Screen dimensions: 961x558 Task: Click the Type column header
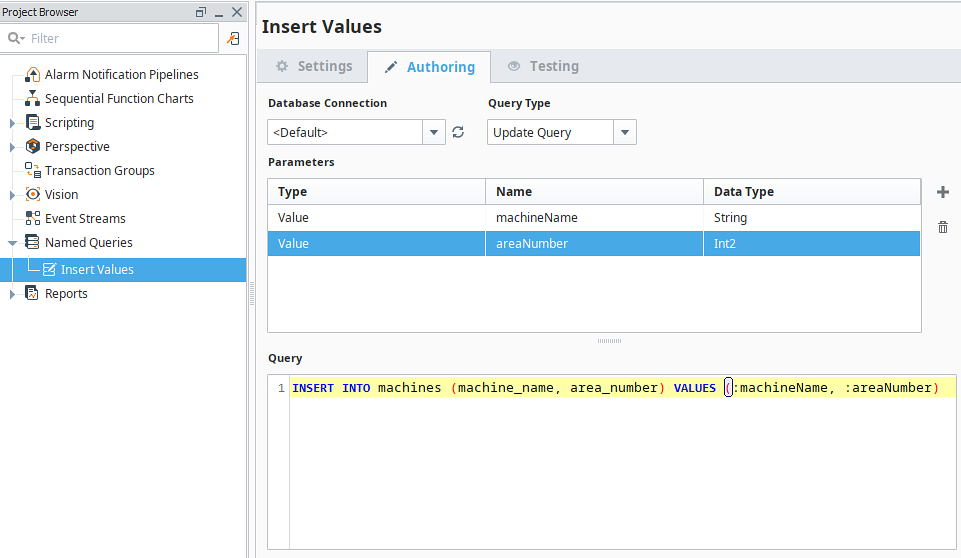click(x=376, y=191)
